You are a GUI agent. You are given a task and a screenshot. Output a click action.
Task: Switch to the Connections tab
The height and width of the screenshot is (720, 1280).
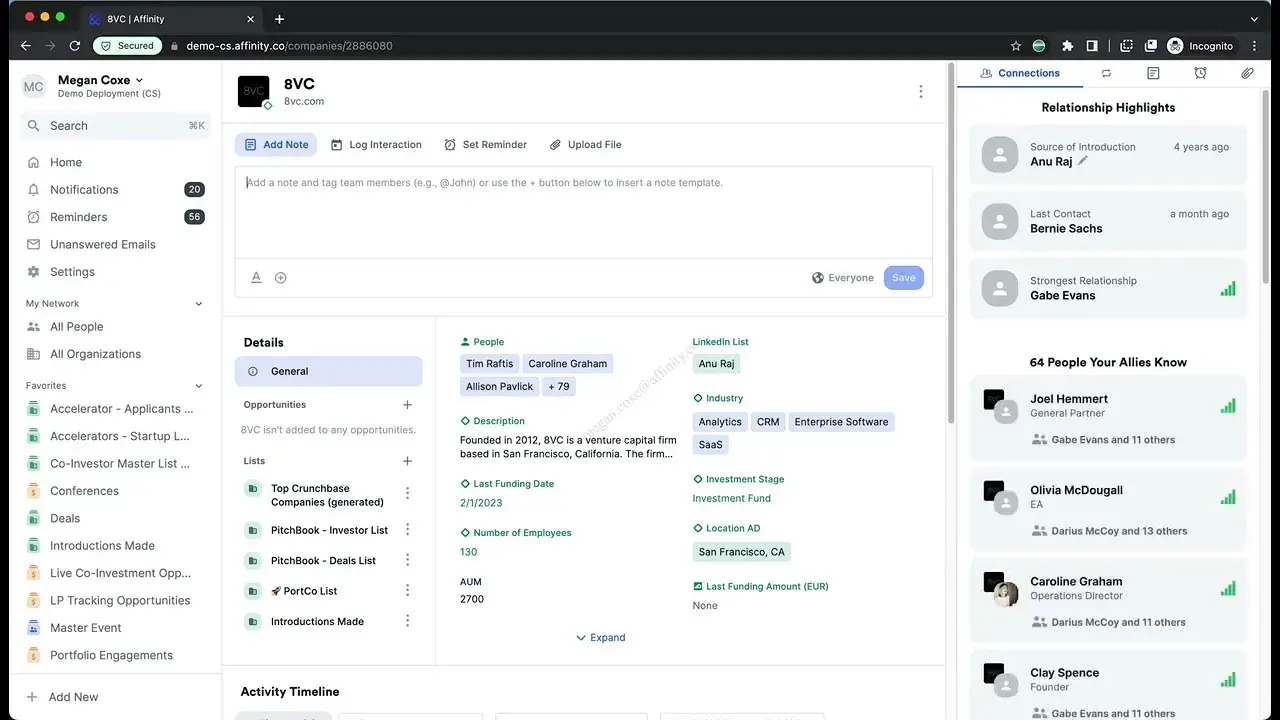pos(1019,72)
